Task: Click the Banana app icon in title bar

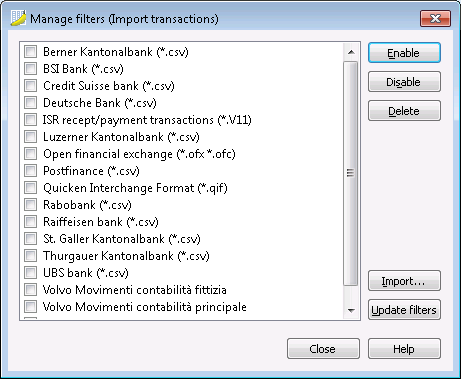Action: point(18,18)
